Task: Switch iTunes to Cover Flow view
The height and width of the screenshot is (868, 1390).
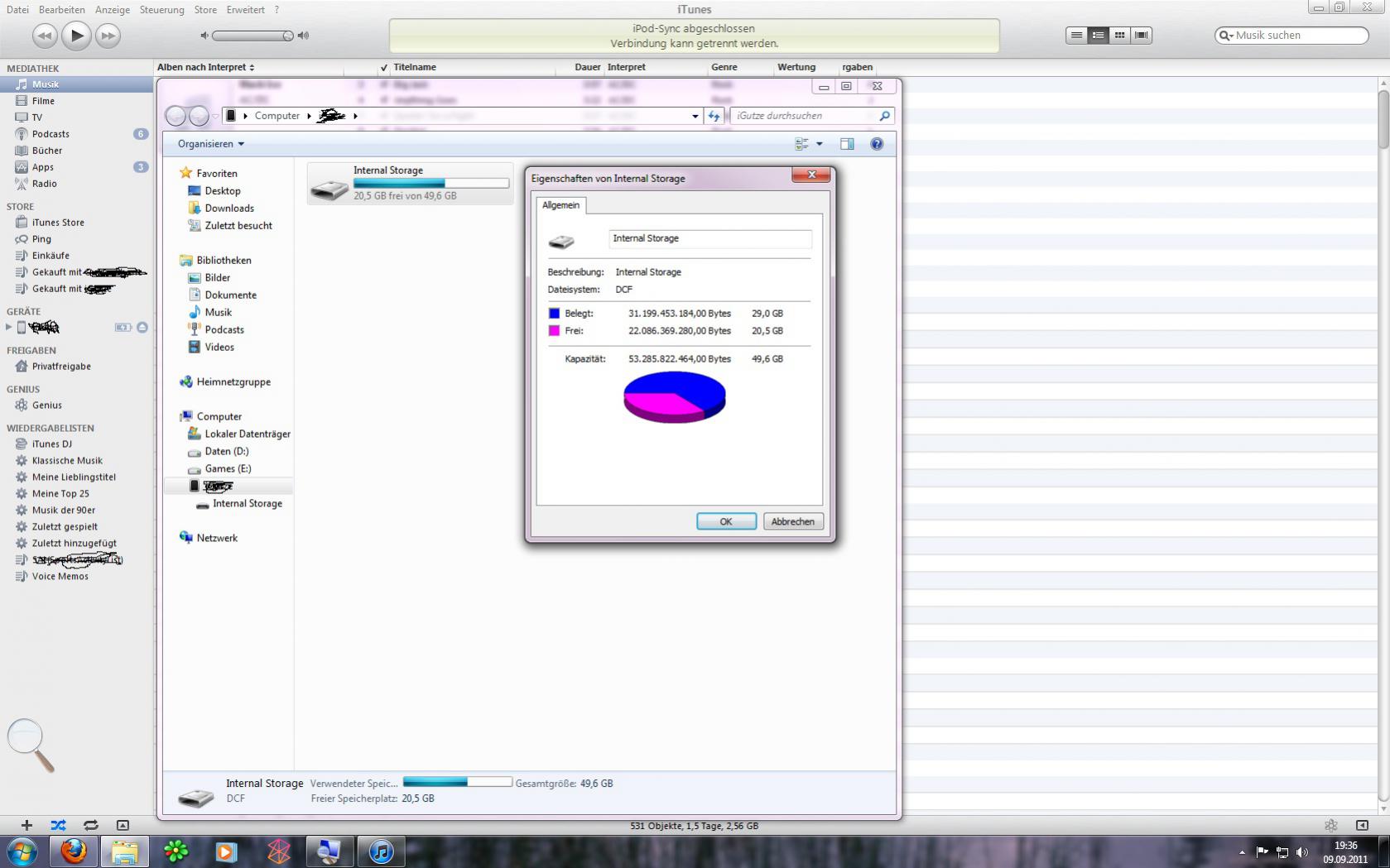Action: (1142, 36)
